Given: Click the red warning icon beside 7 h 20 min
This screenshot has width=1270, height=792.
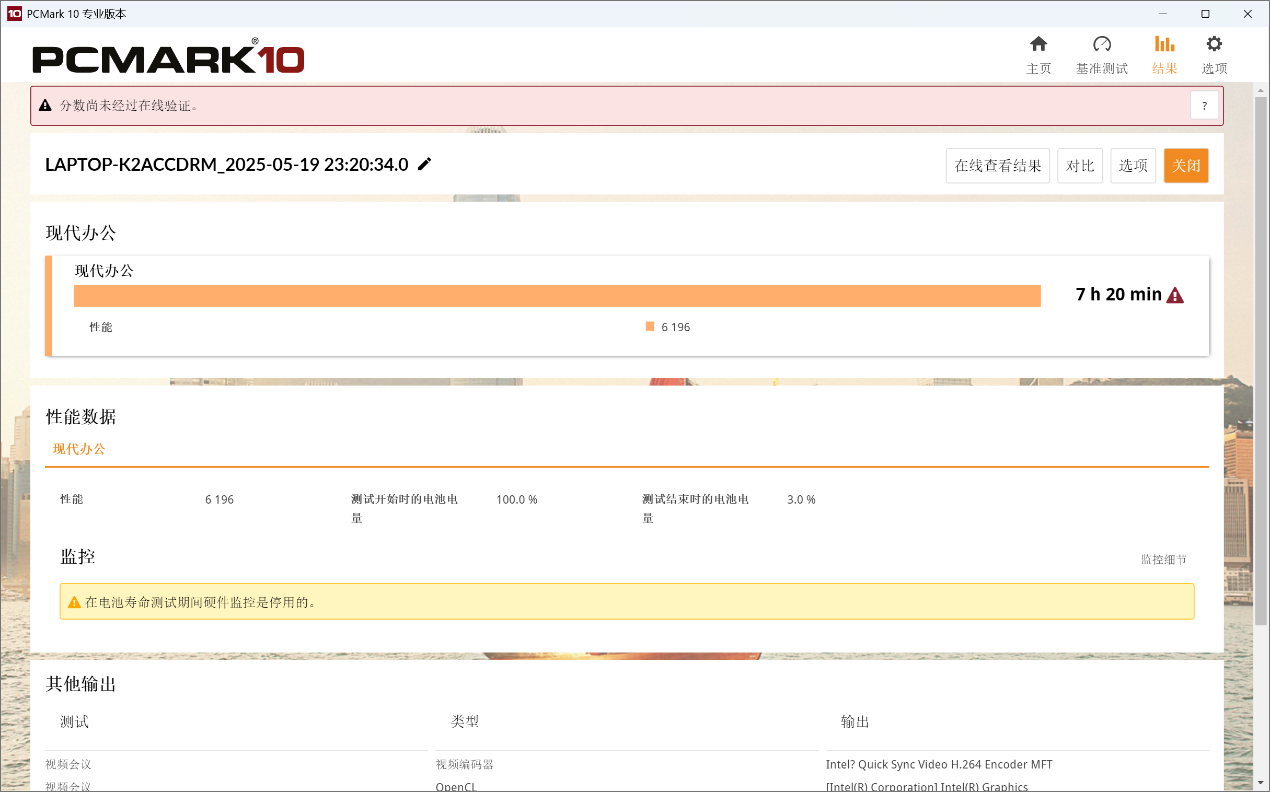Looking at the screenshot, I should 1175,295.
